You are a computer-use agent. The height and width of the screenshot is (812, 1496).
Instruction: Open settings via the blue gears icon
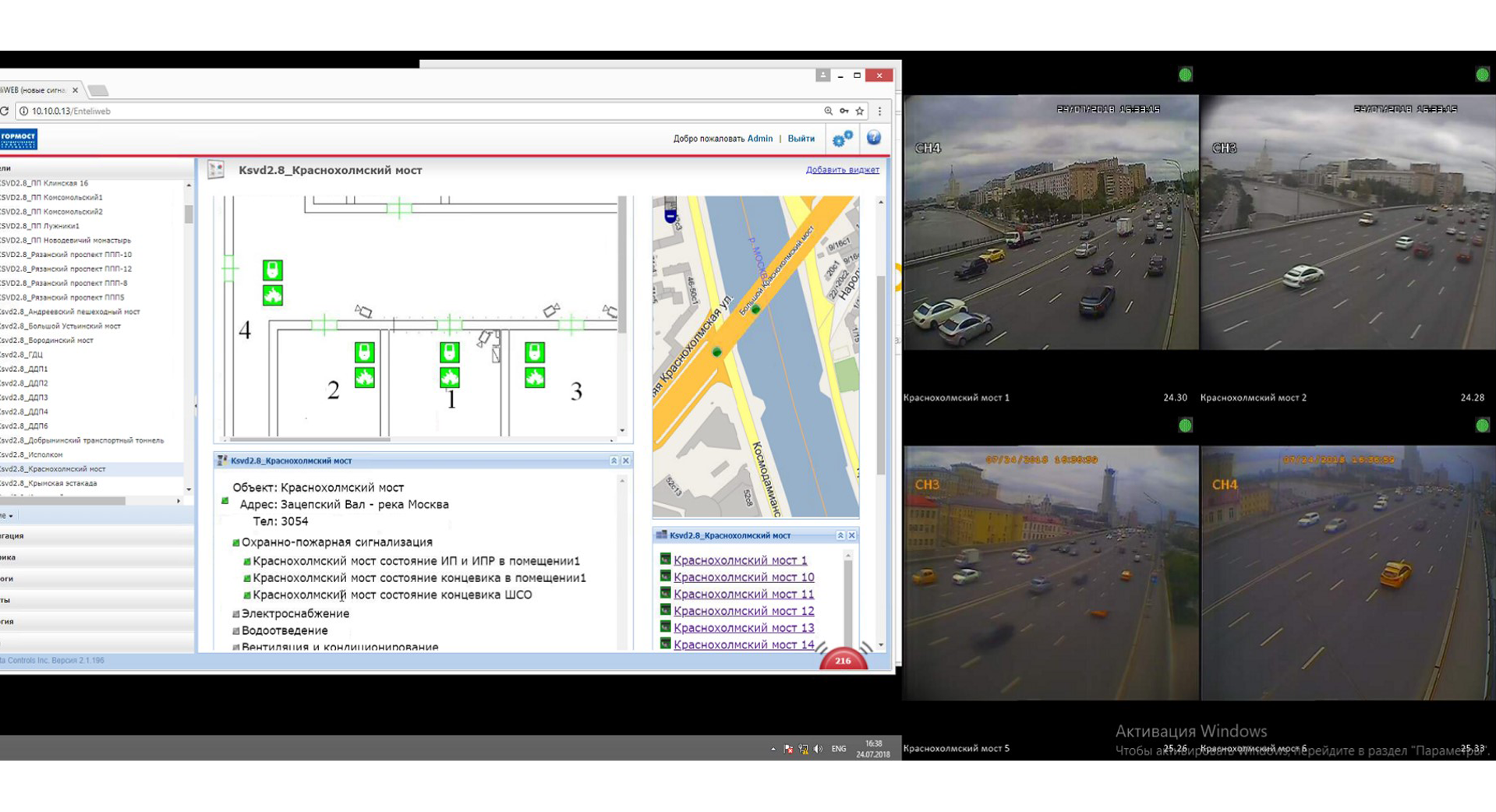pyautogui.click(x=838, y=141)
